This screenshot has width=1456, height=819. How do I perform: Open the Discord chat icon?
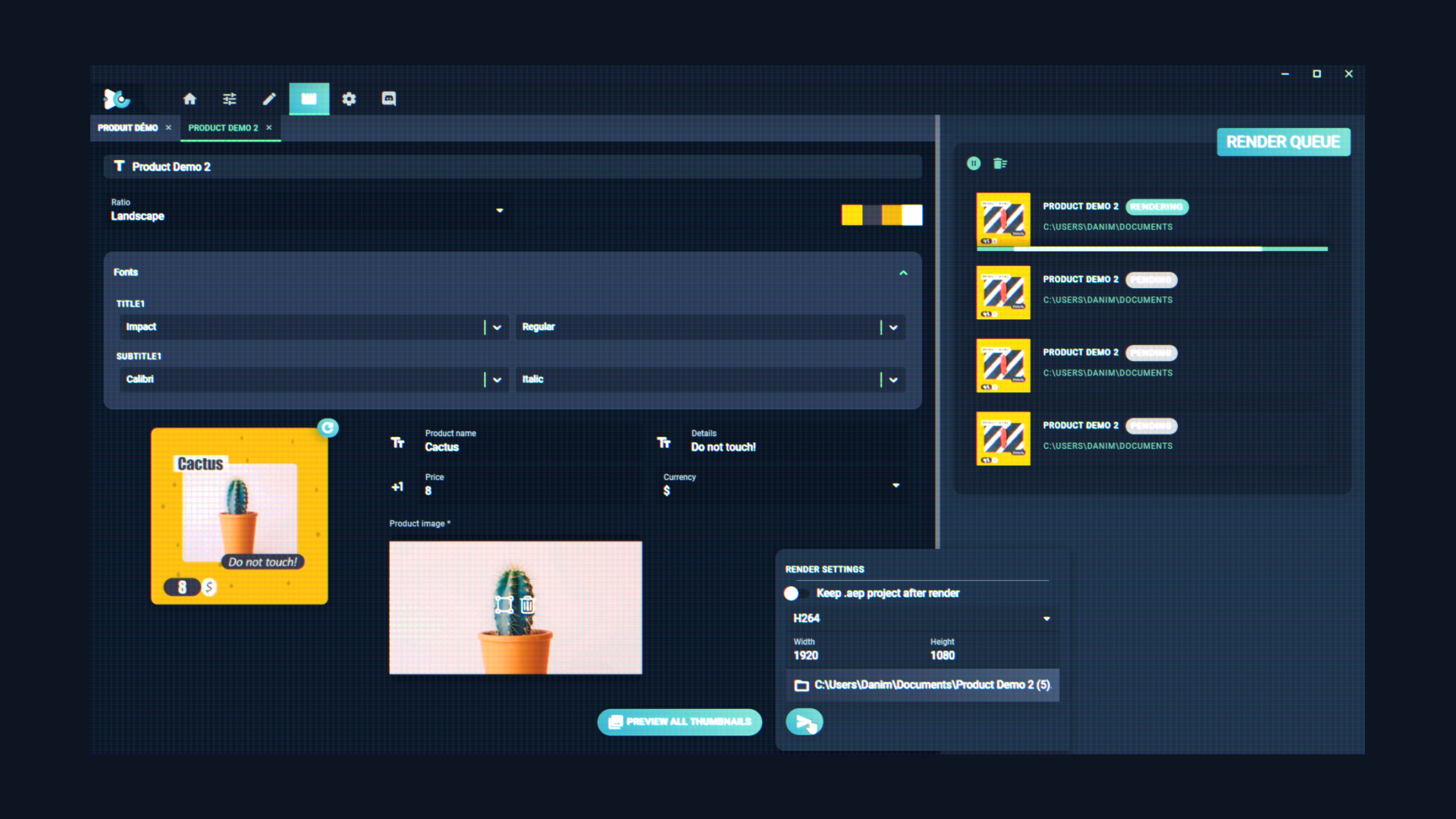click(389, 99)
